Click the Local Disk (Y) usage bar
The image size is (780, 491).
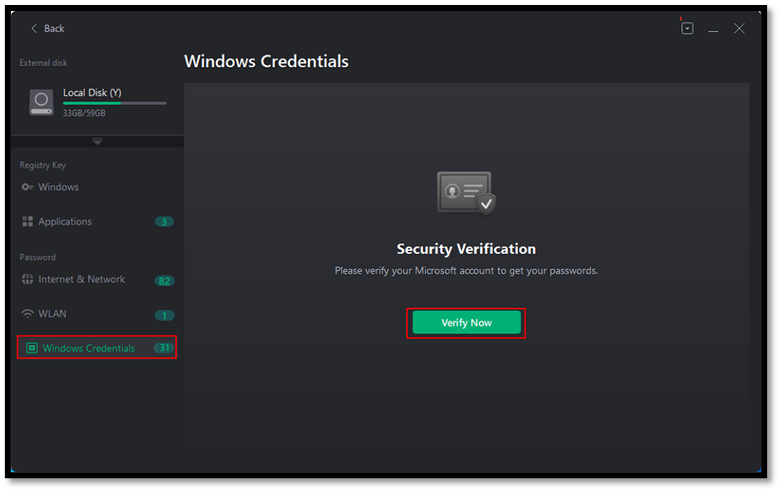coord(114,103)
